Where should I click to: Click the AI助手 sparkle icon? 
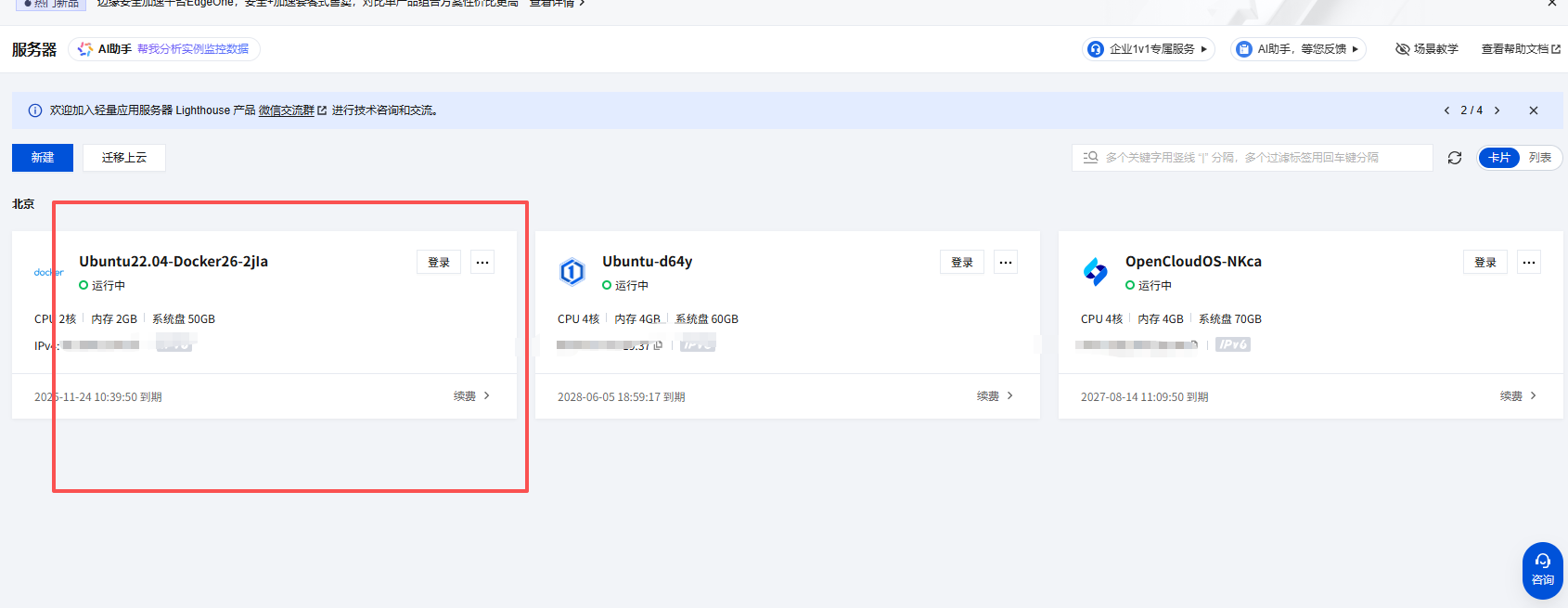click(x=85, y=49)
